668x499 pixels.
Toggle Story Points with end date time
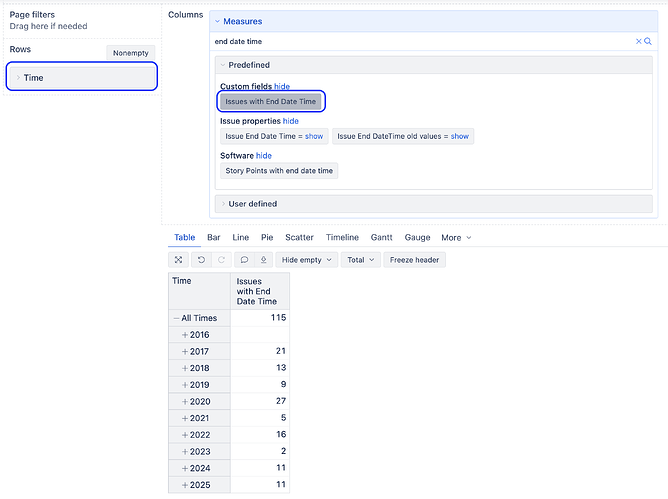(279, 170)
